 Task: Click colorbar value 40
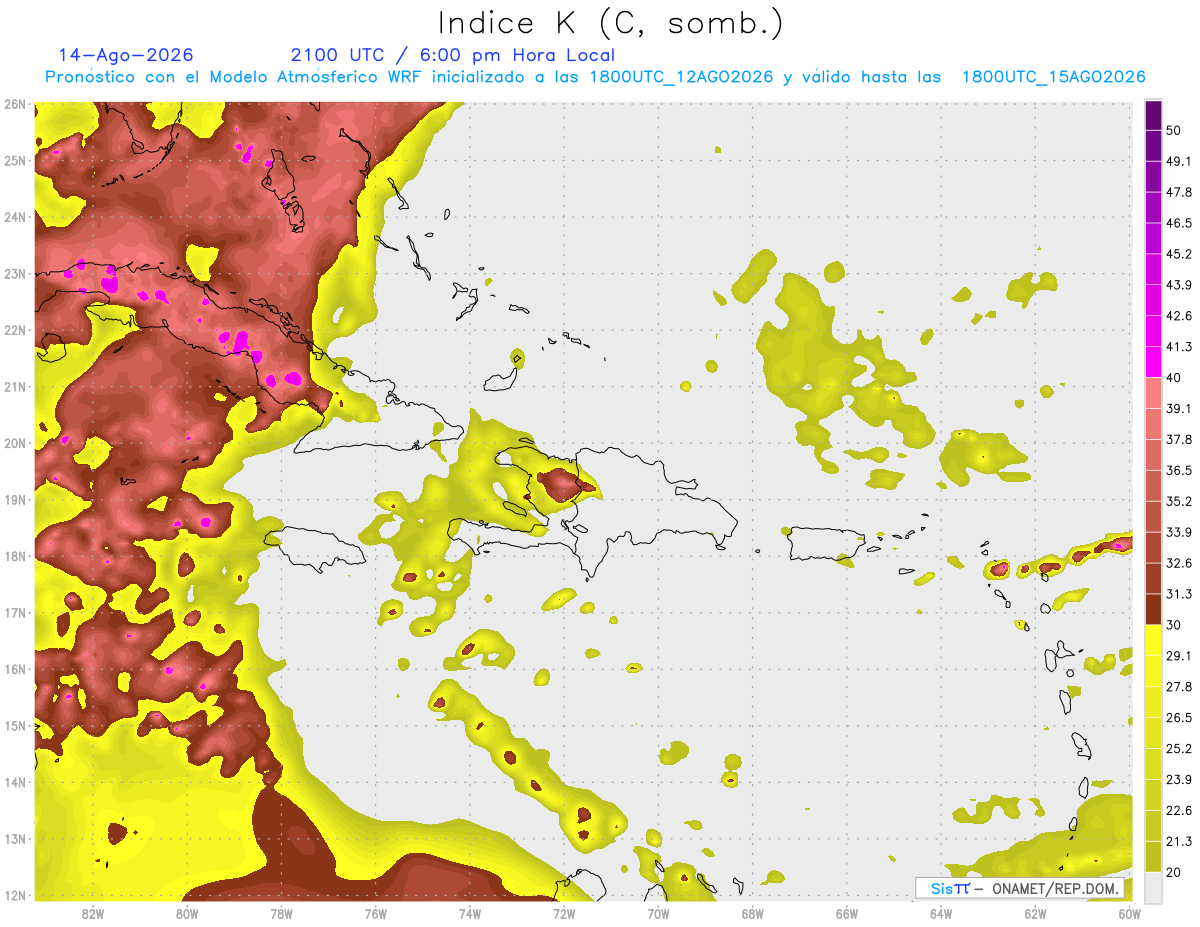1174,378
